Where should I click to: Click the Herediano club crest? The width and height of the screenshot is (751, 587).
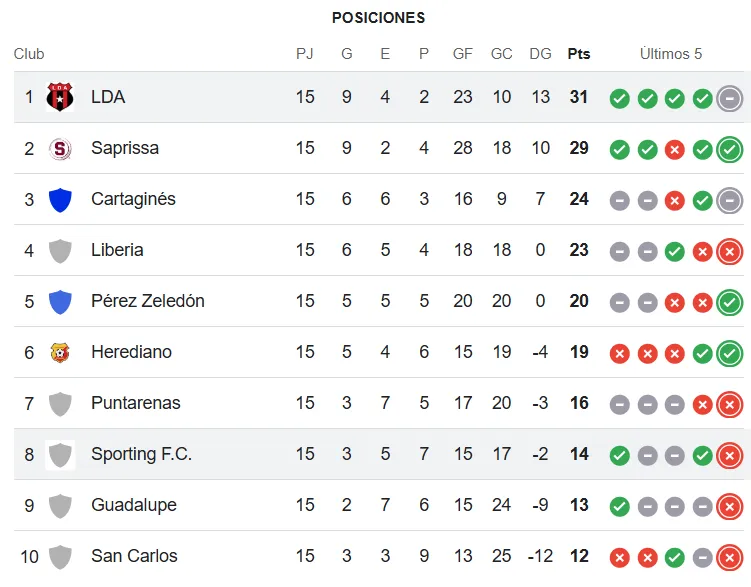point(60,352)
